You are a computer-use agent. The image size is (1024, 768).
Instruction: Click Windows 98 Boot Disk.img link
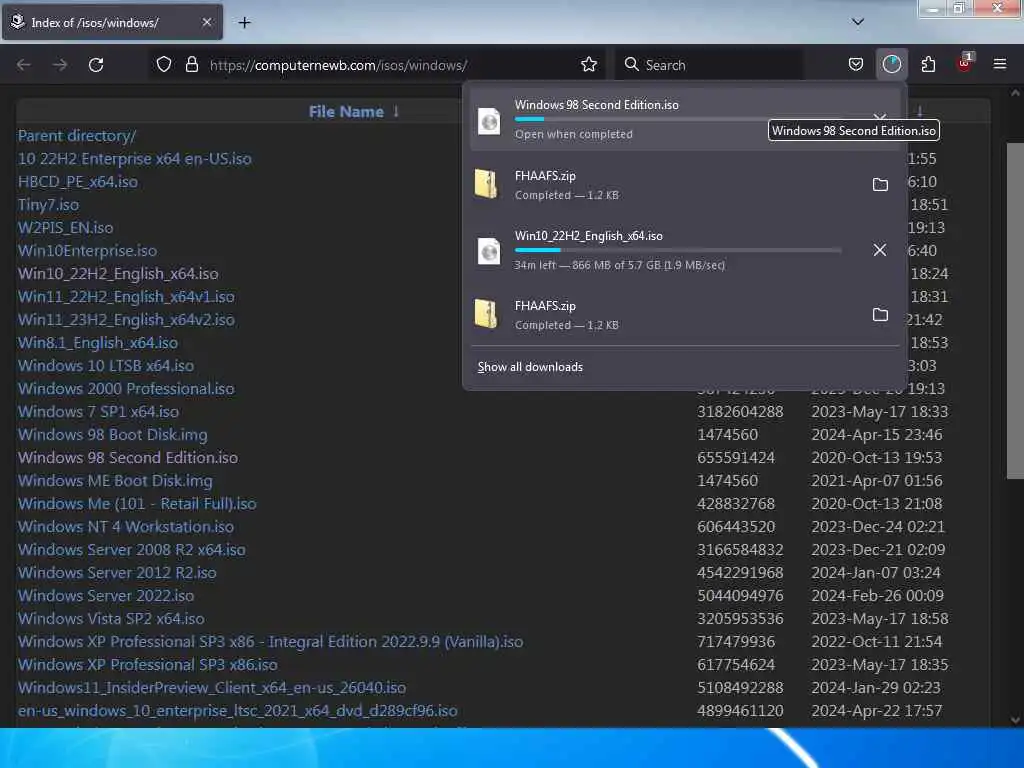click(x=113, y=435)
